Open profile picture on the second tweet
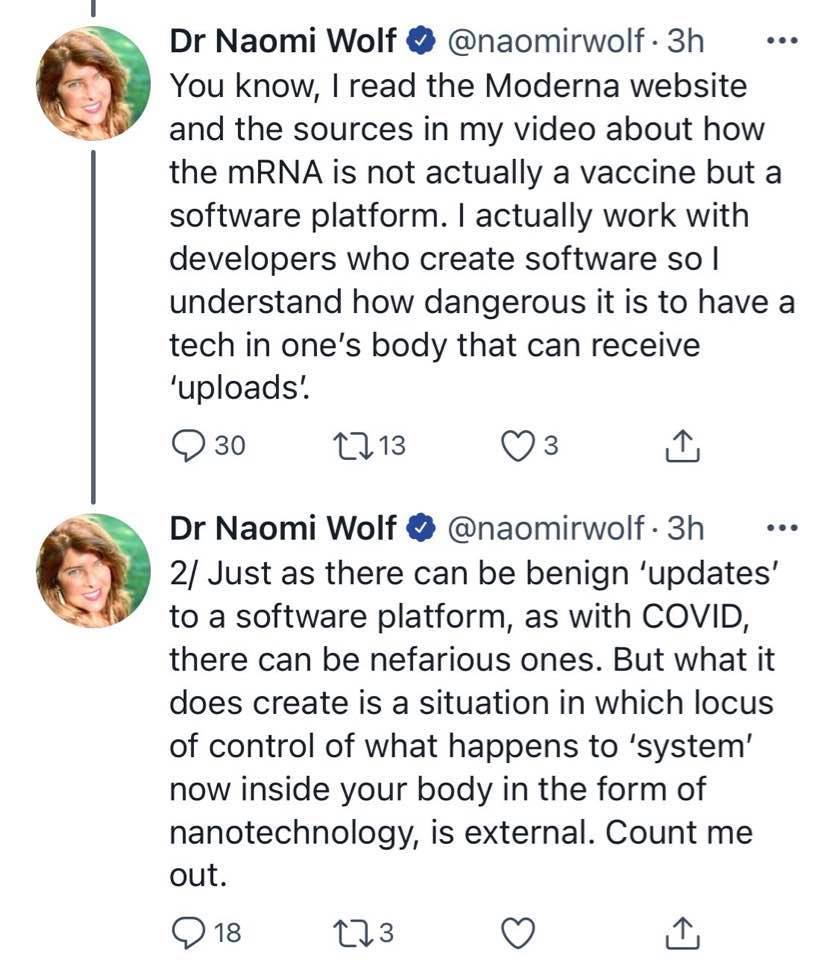Image resolution: width=838 pixels, height=960 pixels. click(x=92, y=569)
